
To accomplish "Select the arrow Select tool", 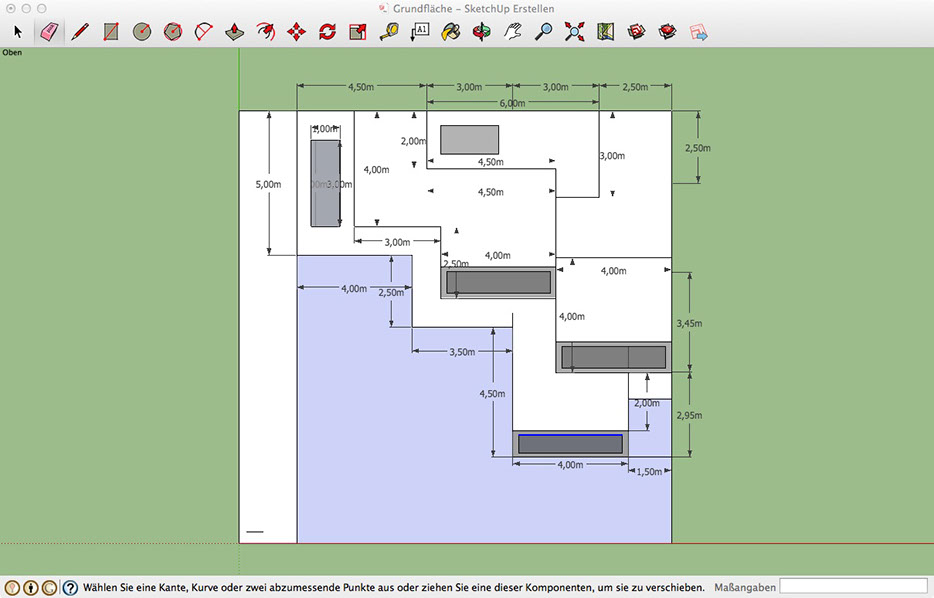I will tap(17, 32).
